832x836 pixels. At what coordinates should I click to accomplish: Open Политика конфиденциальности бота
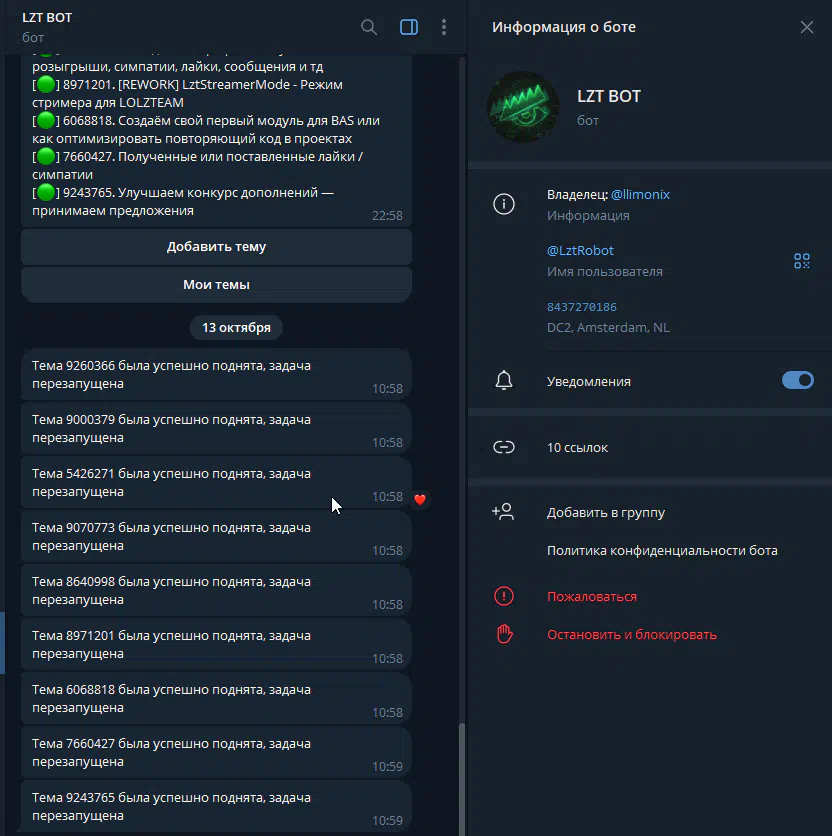[x=661, y=551]
